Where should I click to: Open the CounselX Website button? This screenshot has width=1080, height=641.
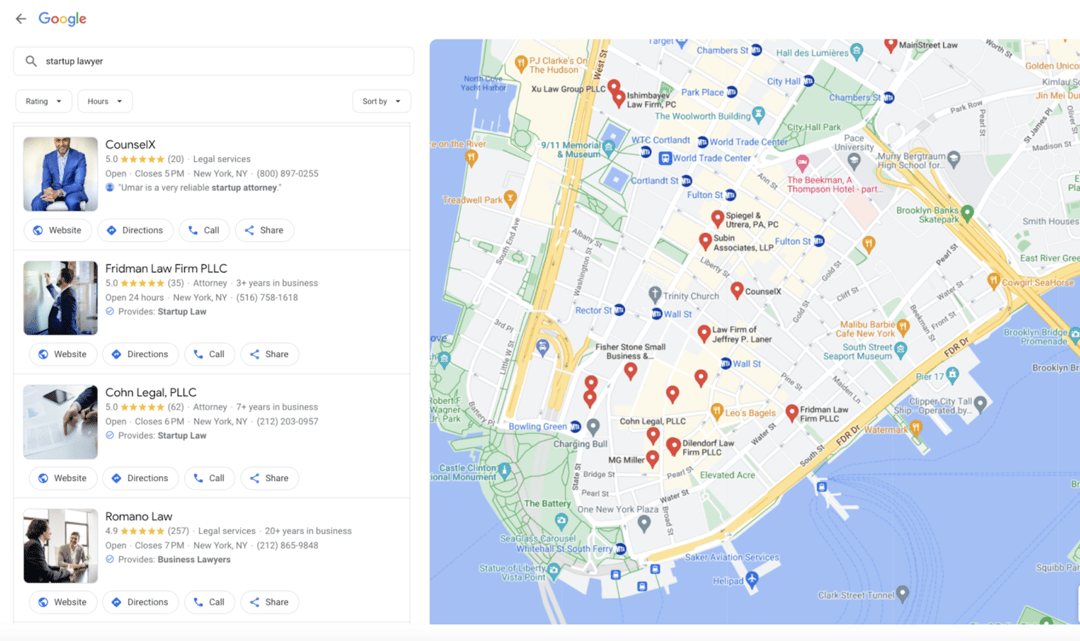(x=58, y=230)
